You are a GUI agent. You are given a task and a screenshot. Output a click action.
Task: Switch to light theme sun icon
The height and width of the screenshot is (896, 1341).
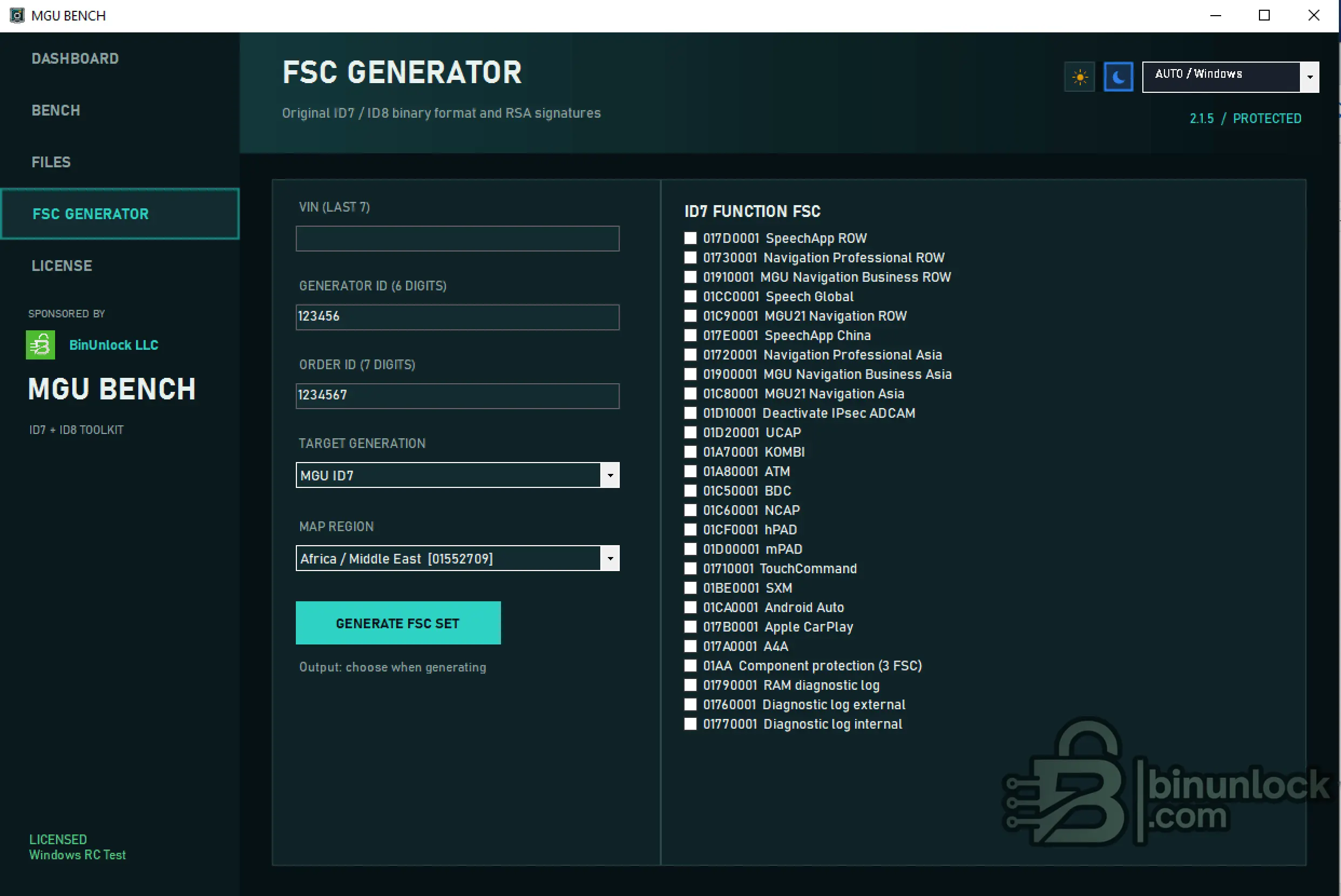[x=1079, y=77]
